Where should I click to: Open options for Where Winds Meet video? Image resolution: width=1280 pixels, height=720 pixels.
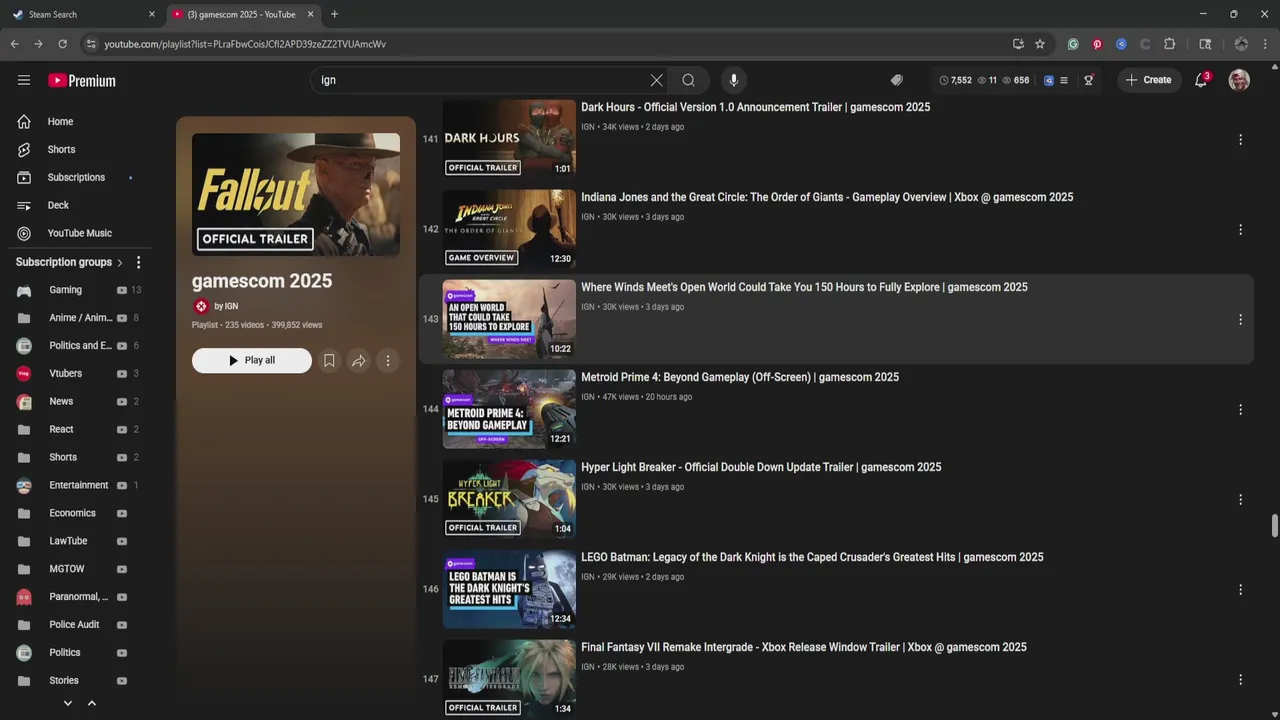pyautogui.click(x=1240, y=320)
